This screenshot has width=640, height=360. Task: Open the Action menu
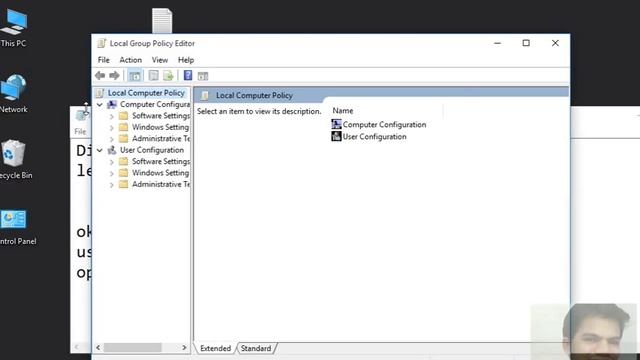[x=131, y=60]
